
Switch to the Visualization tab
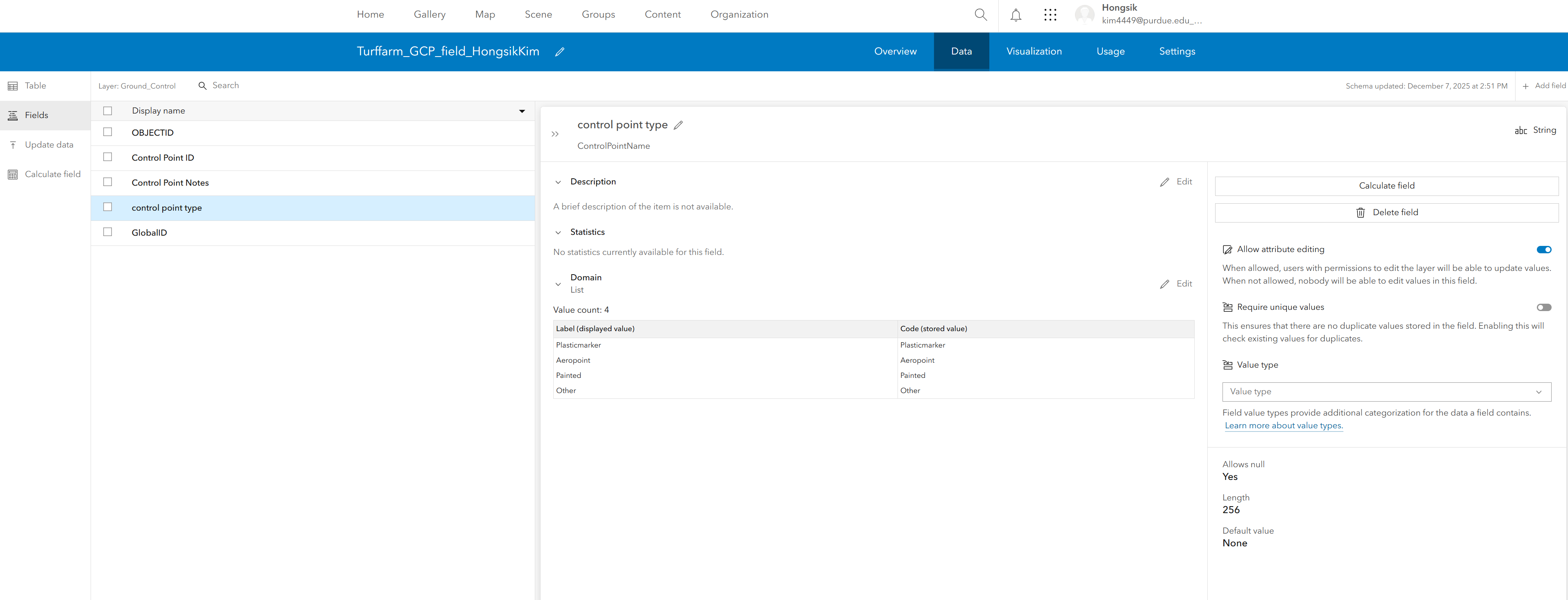pyautogui.click(x=1034, y=52)
